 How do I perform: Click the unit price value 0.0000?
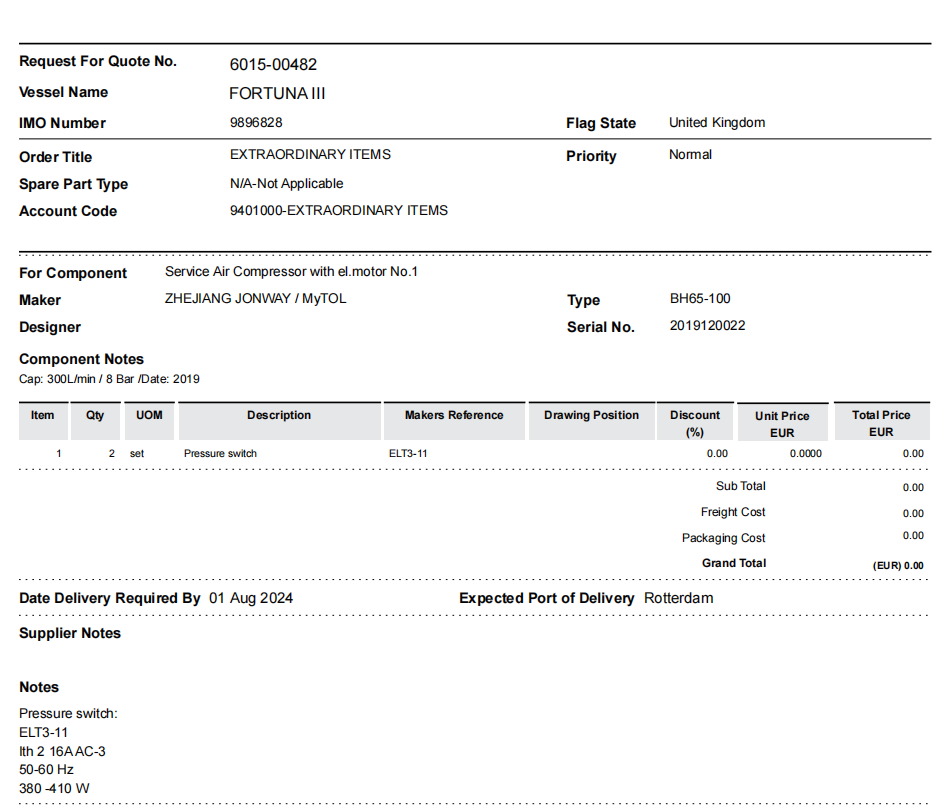806,454
